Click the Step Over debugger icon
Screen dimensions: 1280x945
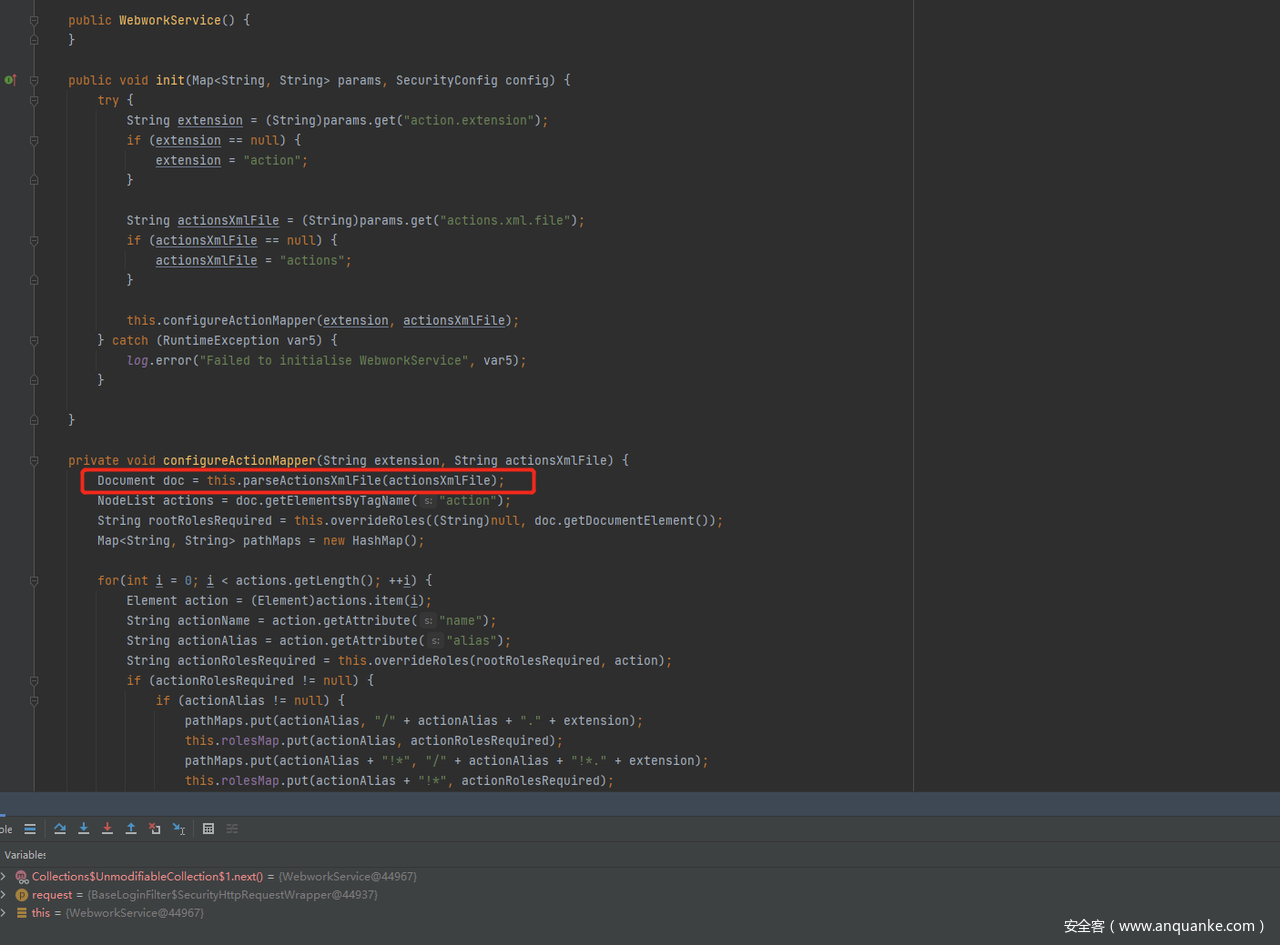(x=60, y=828)
